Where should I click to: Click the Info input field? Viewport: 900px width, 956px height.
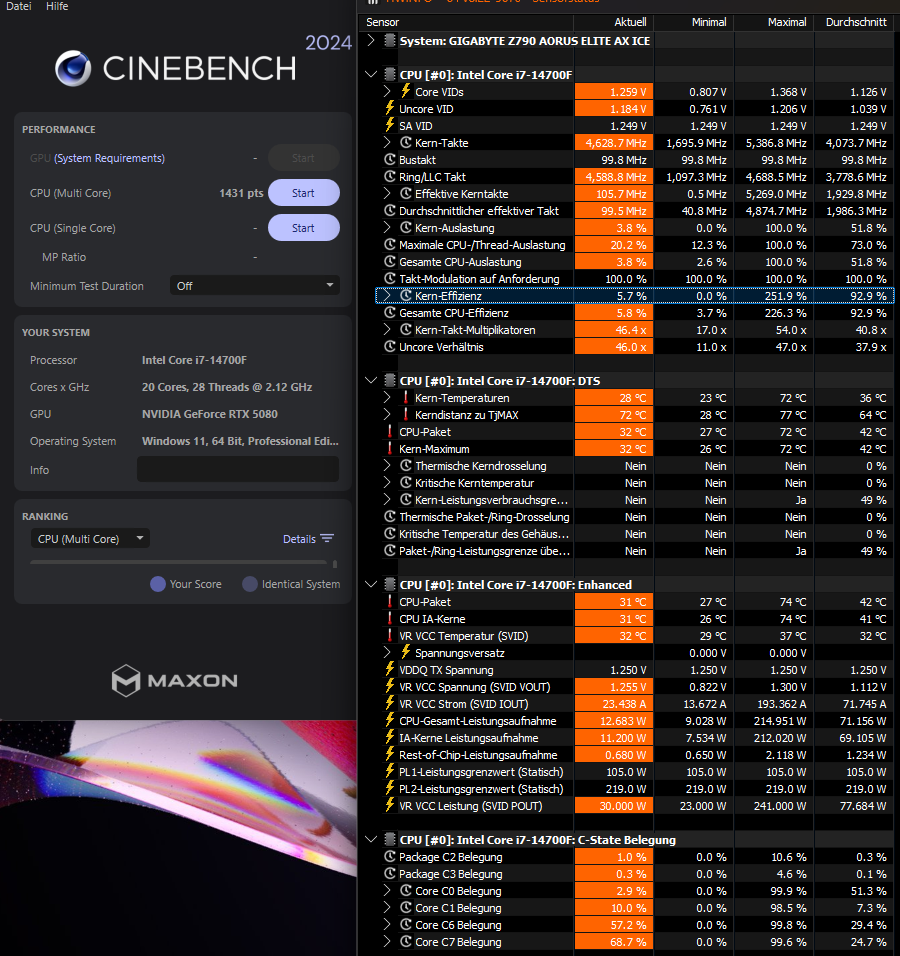238,469
